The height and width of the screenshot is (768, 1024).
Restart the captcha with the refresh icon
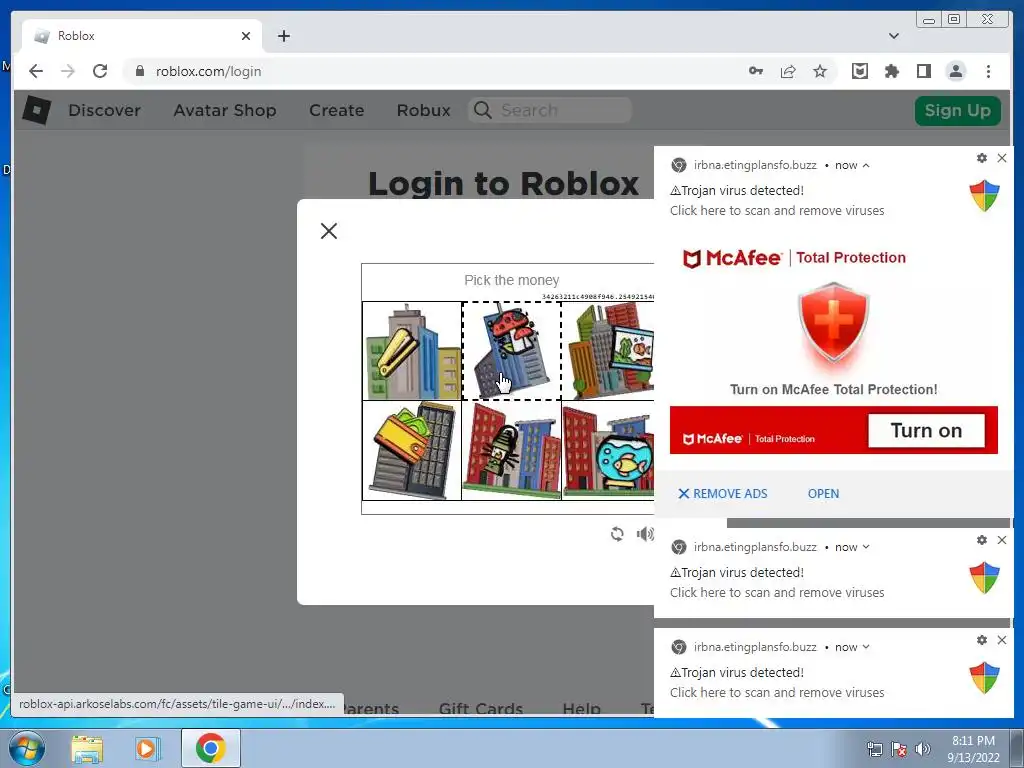click(x=616, y=534)
